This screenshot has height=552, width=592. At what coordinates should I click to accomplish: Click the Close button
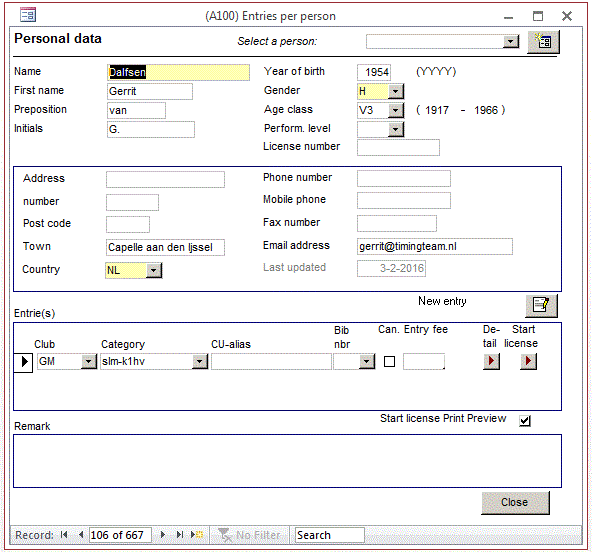tap(515, 503)
